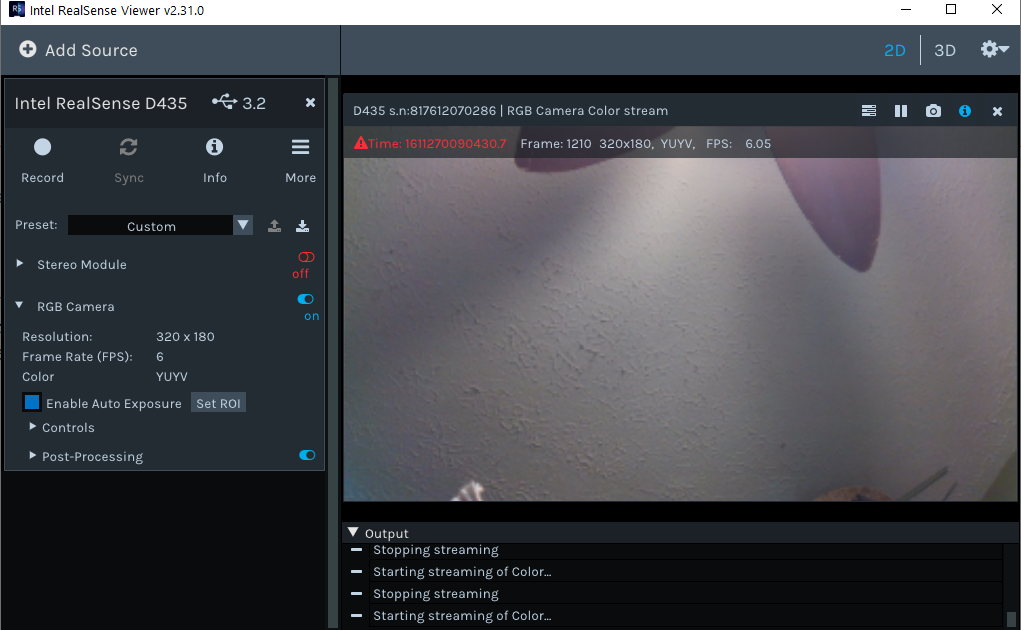Click the Record icon
Screen dimensions: 1021x630
pyautogui.click(x=42, y=147)
